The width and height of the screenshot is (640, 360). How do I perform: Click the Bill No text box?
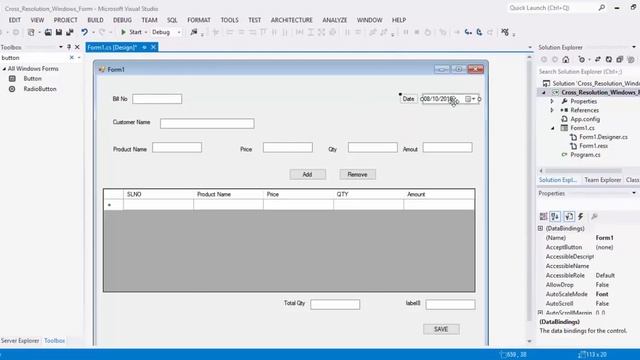157,99
